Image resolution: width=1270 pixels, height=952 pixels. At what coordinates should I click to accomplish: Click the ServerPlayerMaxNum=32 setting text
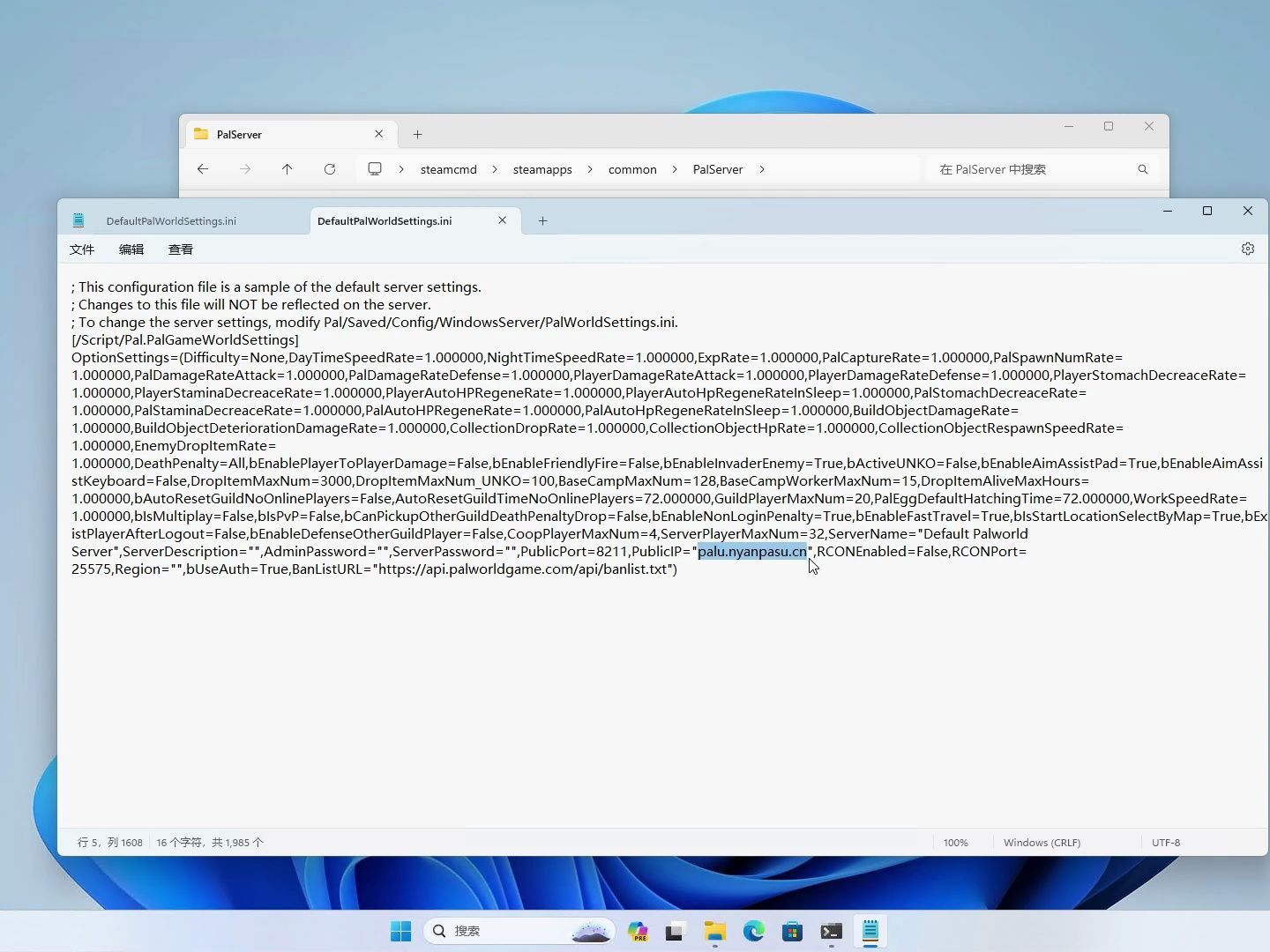click(x=742, y=534)
